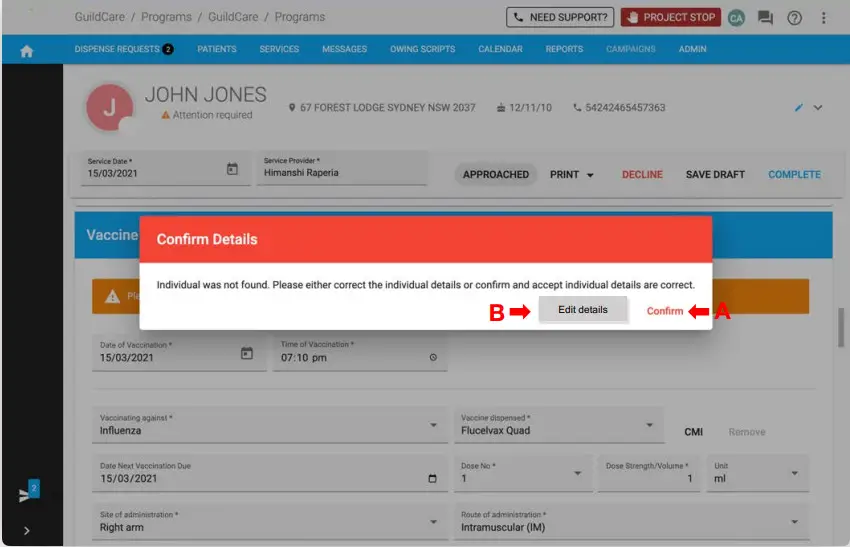Go to the home icon in navigation bar
This screenshot has width=850, height=547.
[x=27, y=51]
